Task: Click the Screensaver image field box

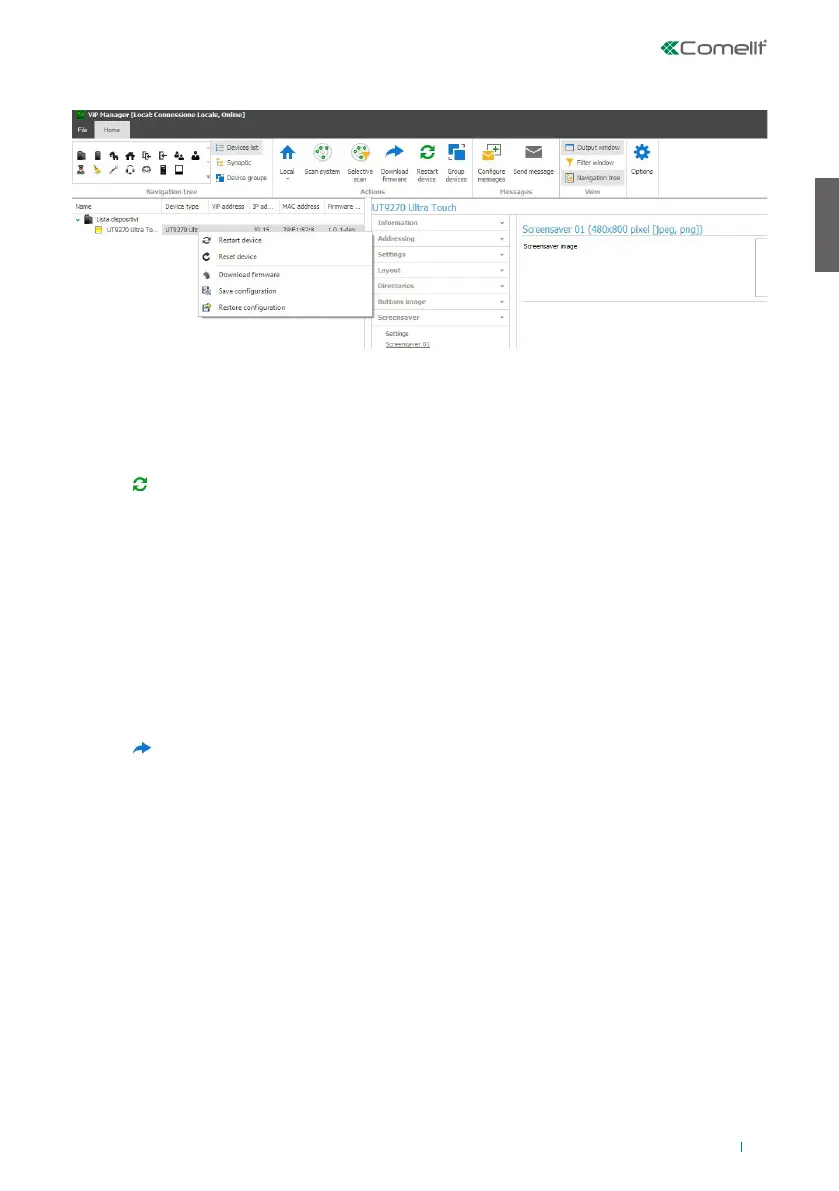Action: click(x=762, y=267)
